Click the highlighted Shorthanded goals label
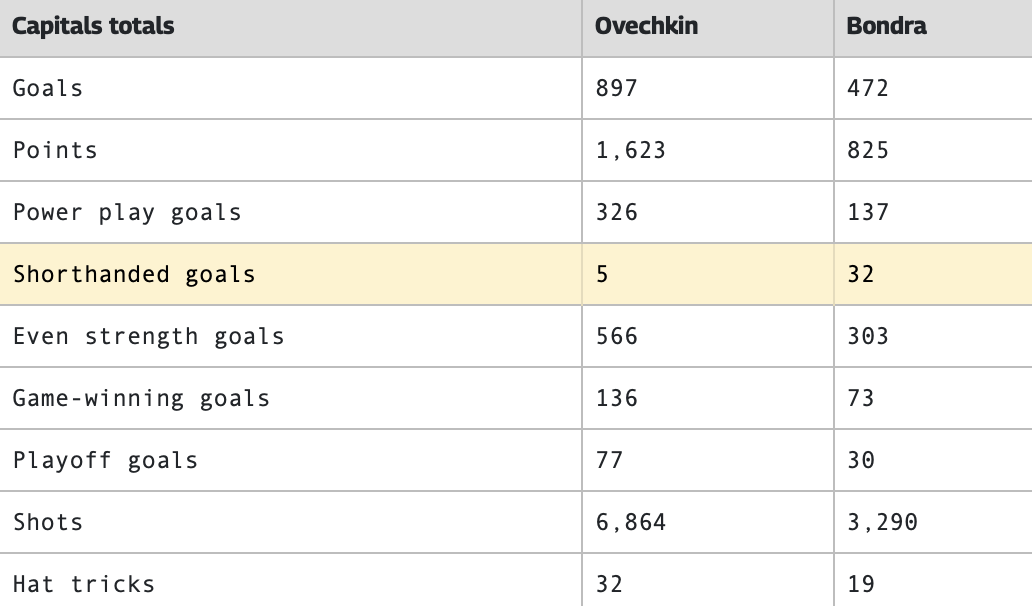This screenshot has height=606, width=1032. (x=134, y=274)
